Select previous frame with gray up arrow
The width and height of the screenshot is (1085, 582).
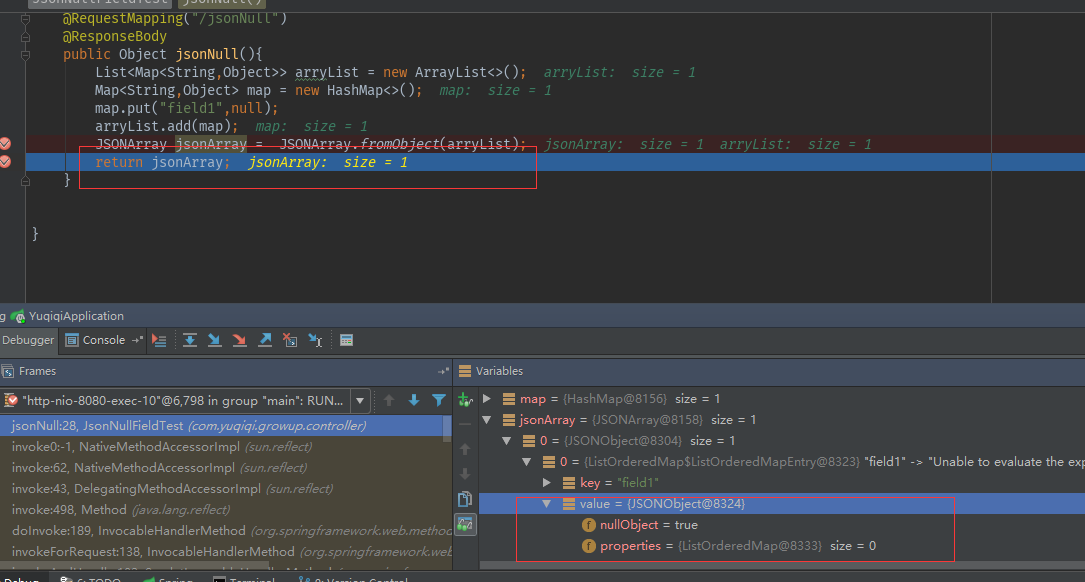click(389, 400)
